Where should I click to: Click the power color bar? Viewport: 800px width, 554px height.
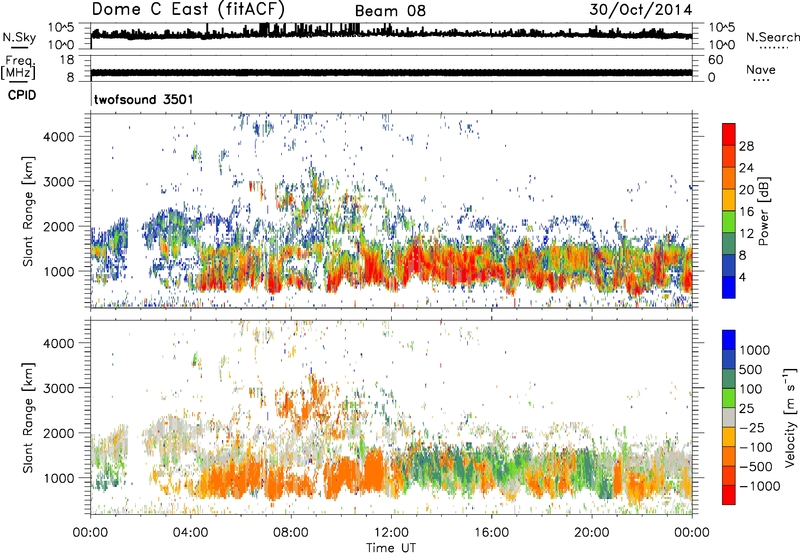(729, 211)
